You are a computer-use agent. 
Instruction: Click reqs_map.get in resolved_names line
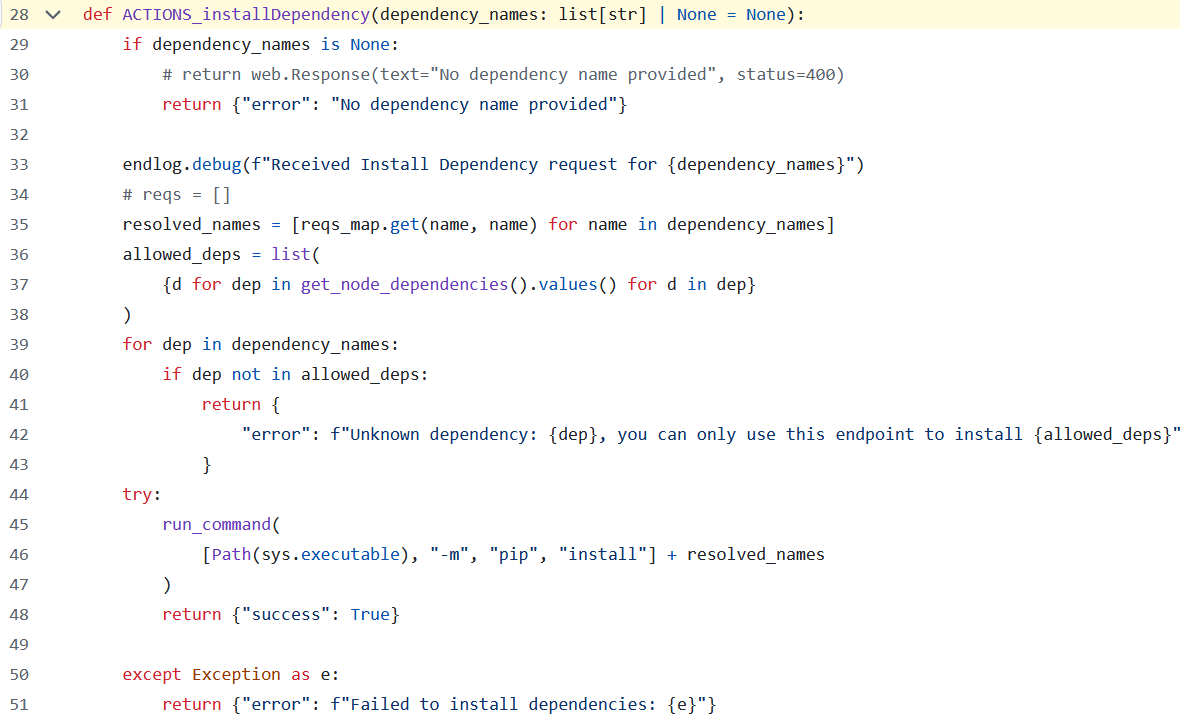click(360, 224)
